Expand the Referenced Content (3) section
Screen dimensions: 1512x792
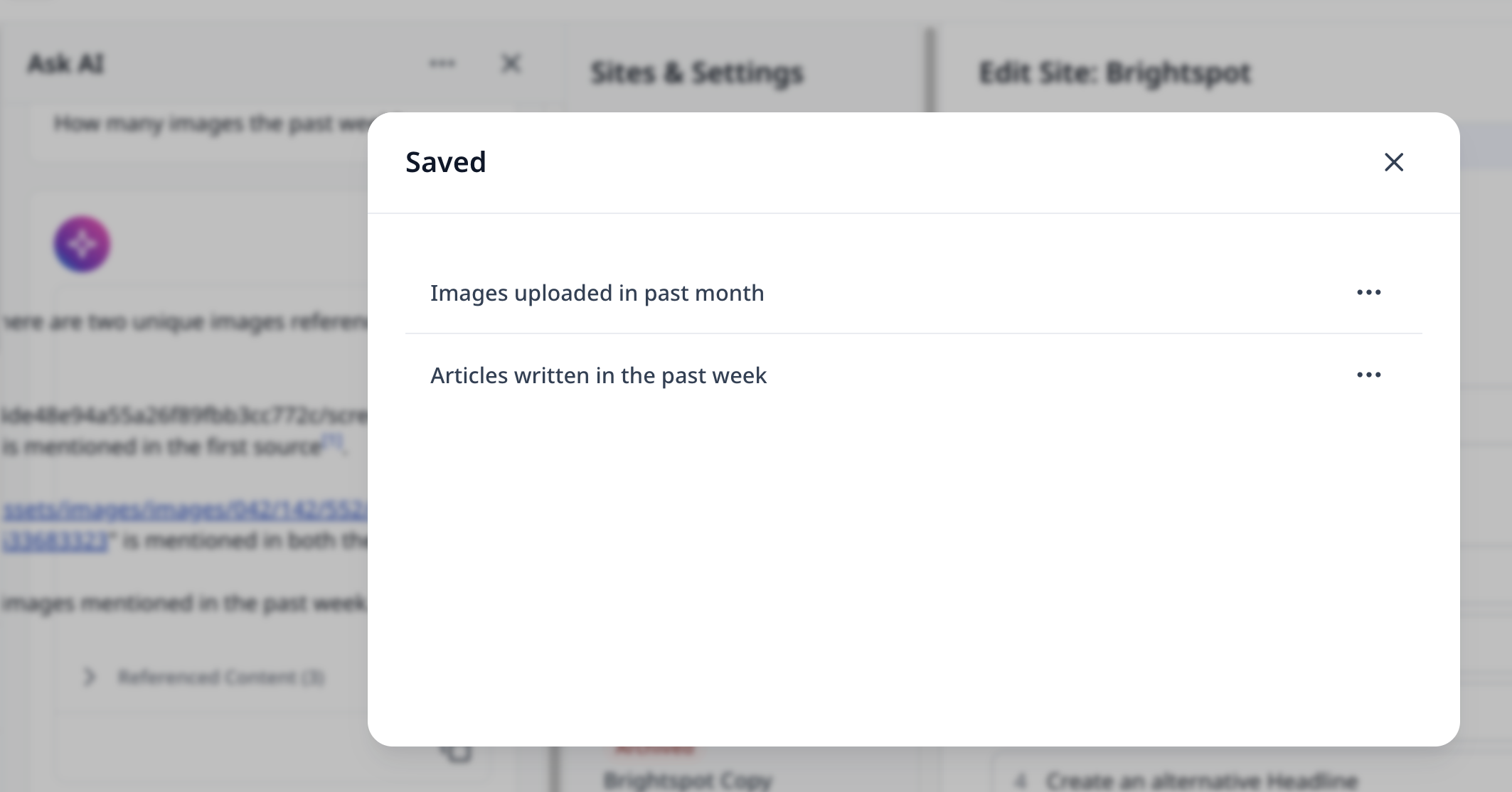pos(220,677)
